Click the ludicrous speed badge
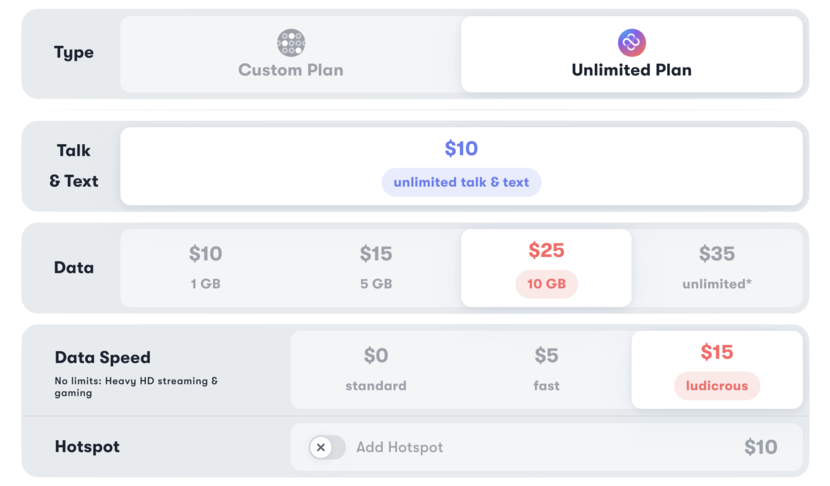 717,386
